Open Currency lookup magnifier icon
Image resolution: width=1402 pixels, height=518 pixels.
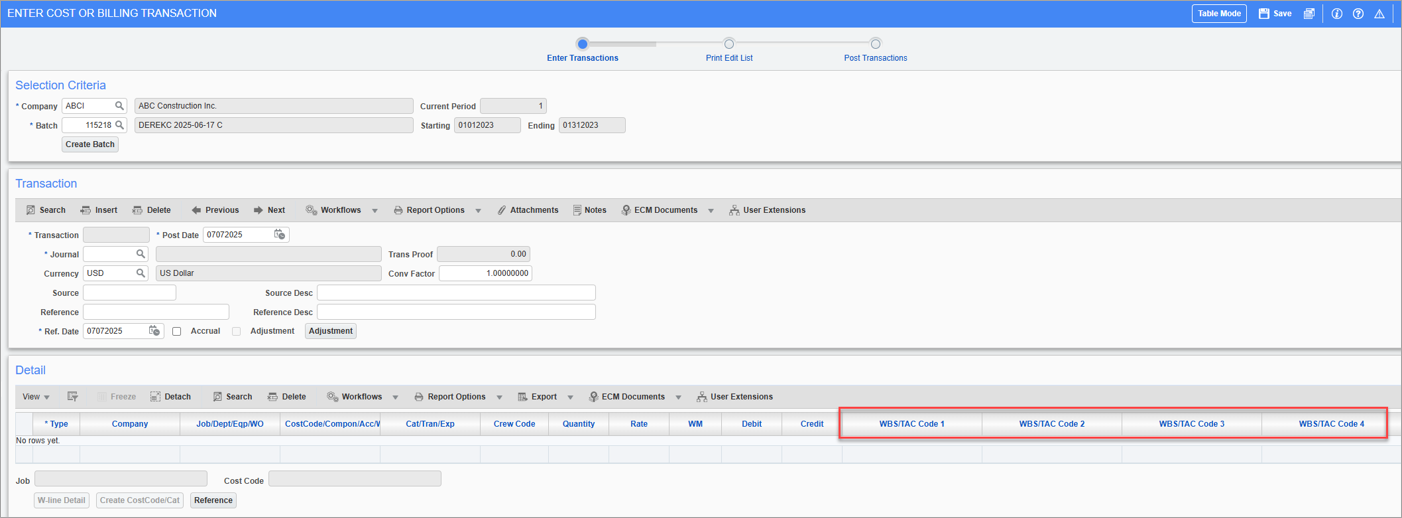141,273
